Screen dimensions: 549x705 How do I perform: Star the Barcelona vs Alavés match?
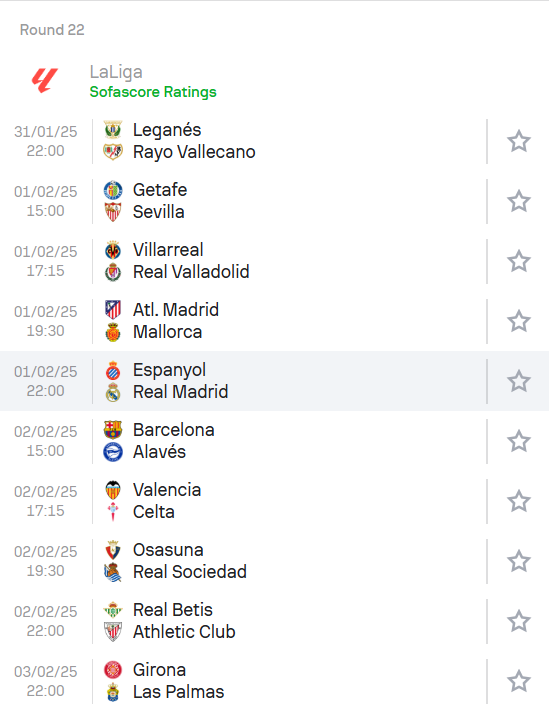(x=519, y=441)
